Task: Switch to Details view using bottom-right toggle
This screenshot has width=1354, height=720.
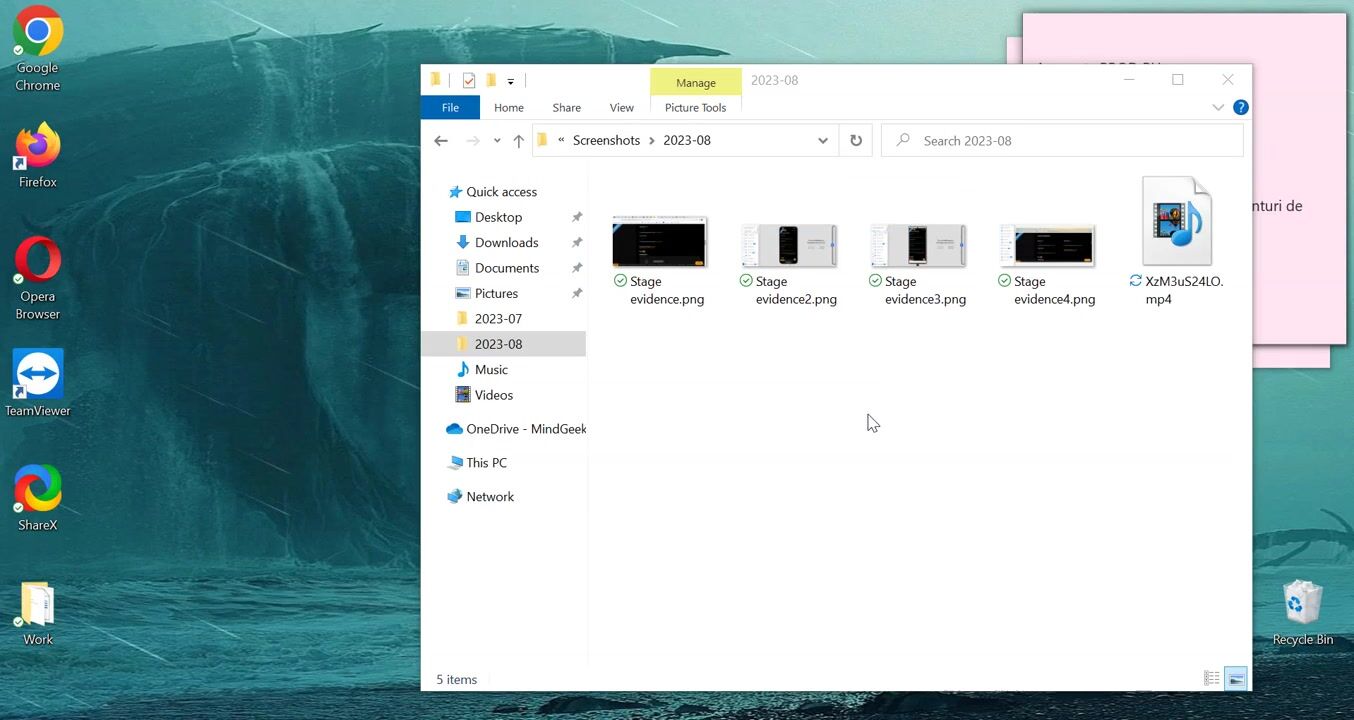Action: (x=1212, y=679)
